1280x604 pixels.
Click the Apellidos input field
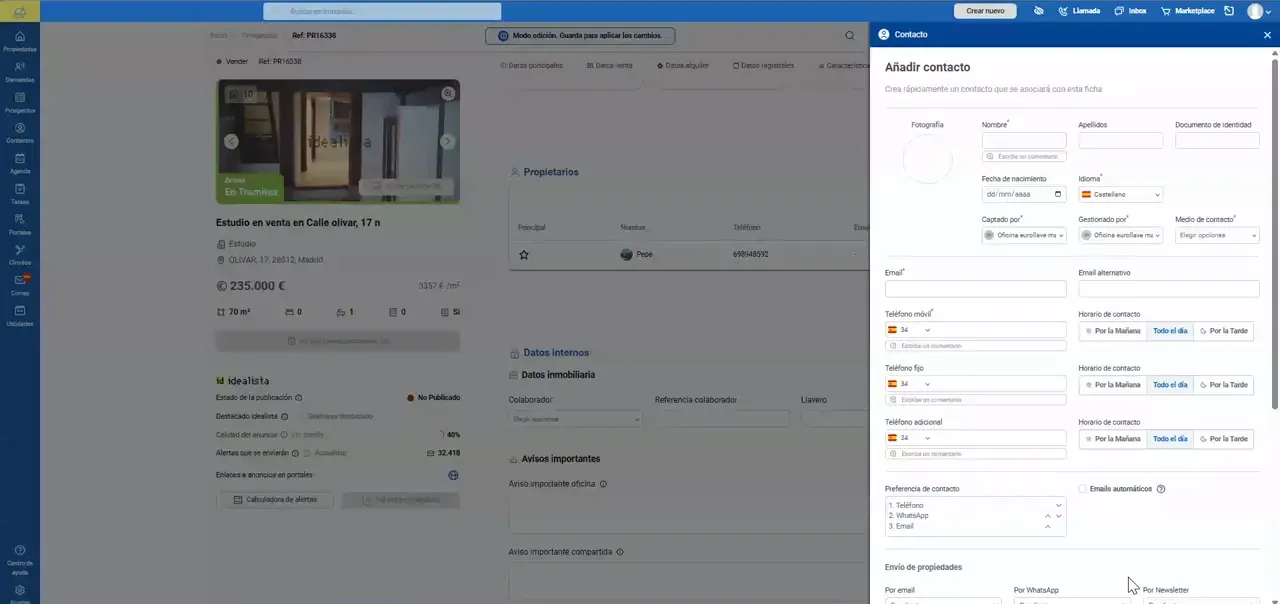click(1120, 141)
